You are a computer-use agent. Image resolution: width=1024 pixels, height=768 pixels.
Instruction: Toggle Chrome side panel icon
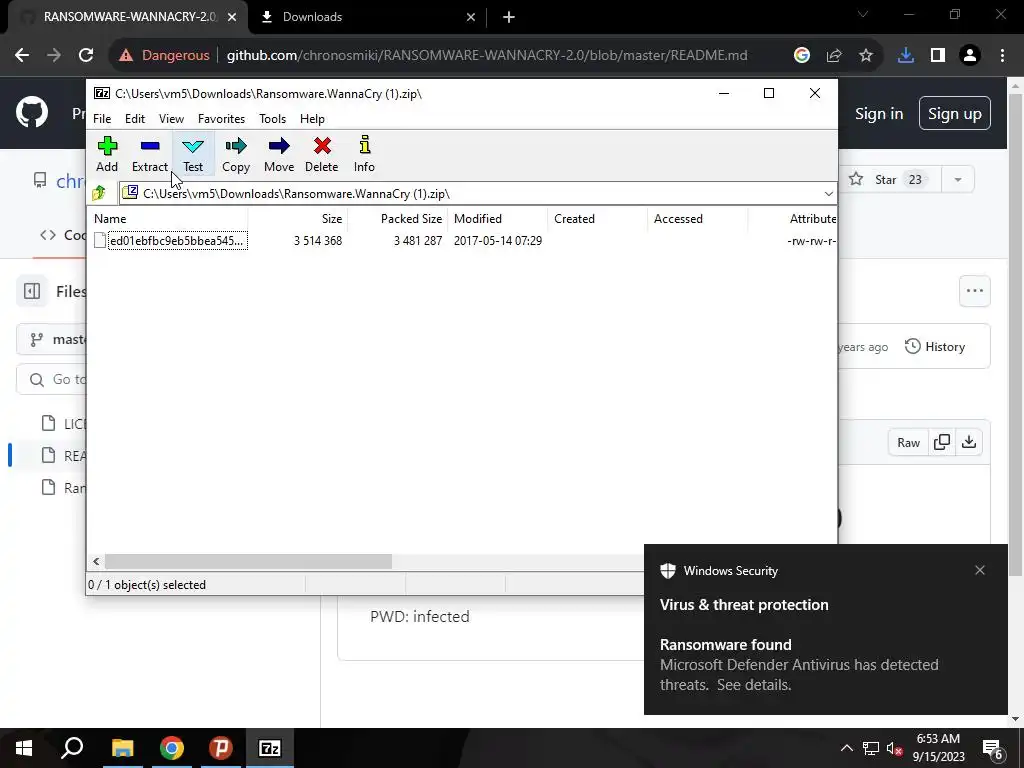click(938, 56)
